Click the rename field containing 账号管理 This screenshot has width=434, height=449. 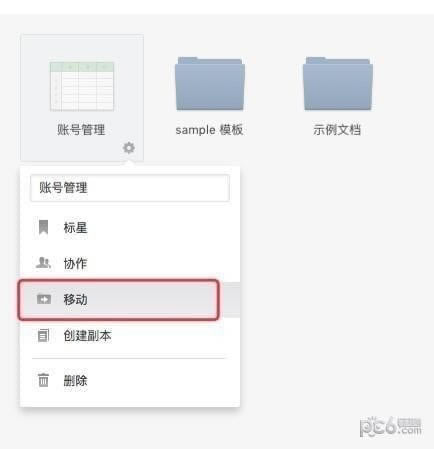click(130, 188)
